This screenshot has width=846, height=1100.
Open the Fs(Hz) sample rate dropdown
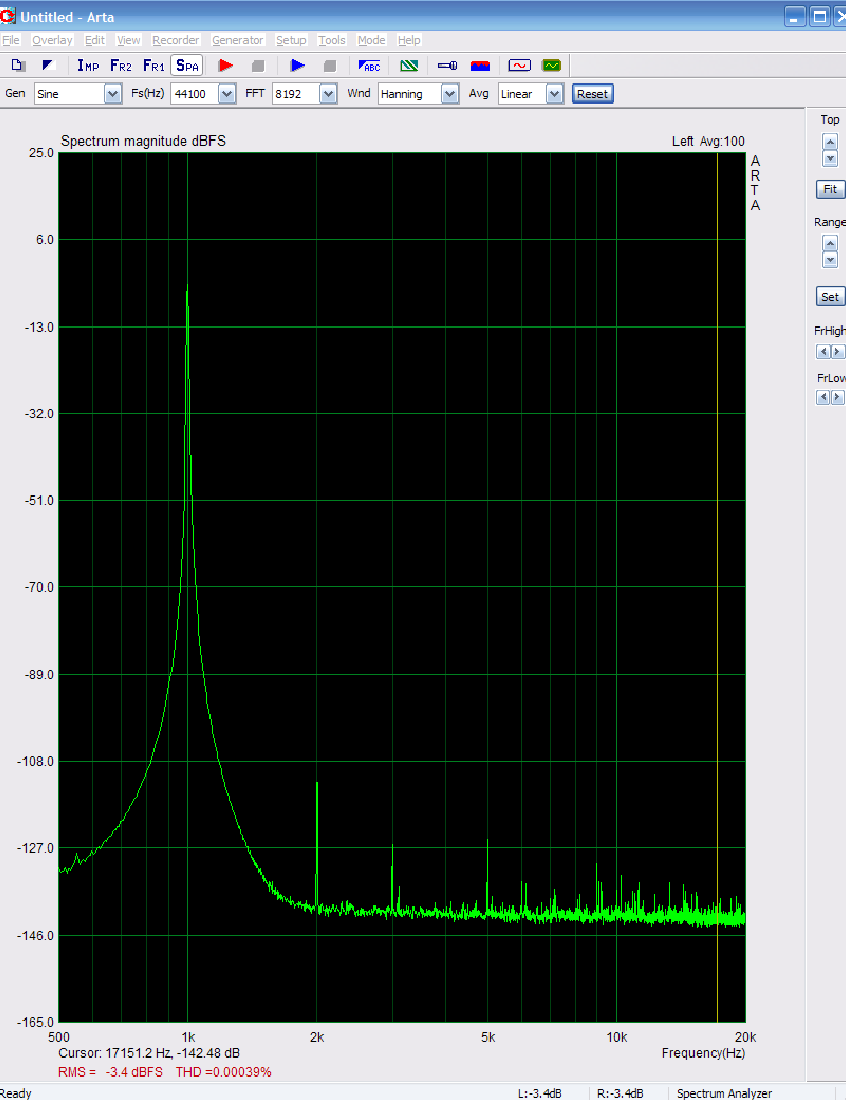click(227, 94)
